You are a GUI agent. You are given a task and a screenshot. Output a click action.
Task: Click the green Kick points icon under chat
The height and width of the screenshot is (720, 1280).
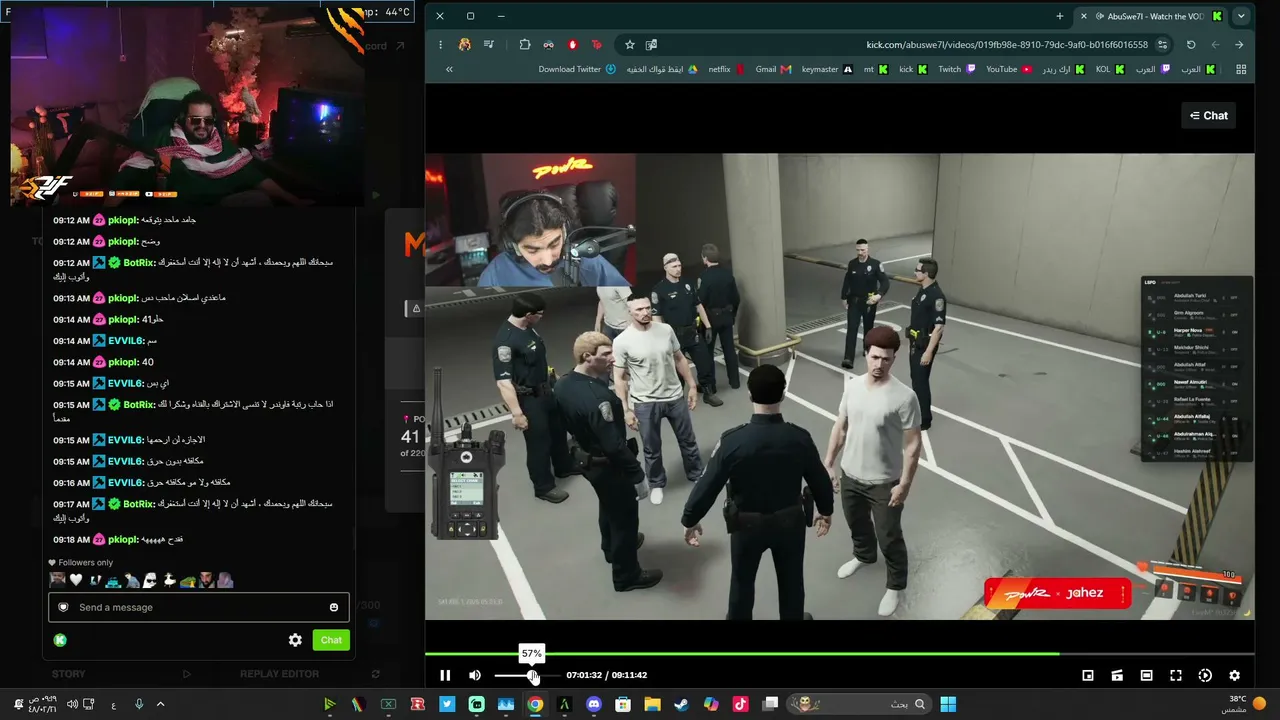click(60, 640)
